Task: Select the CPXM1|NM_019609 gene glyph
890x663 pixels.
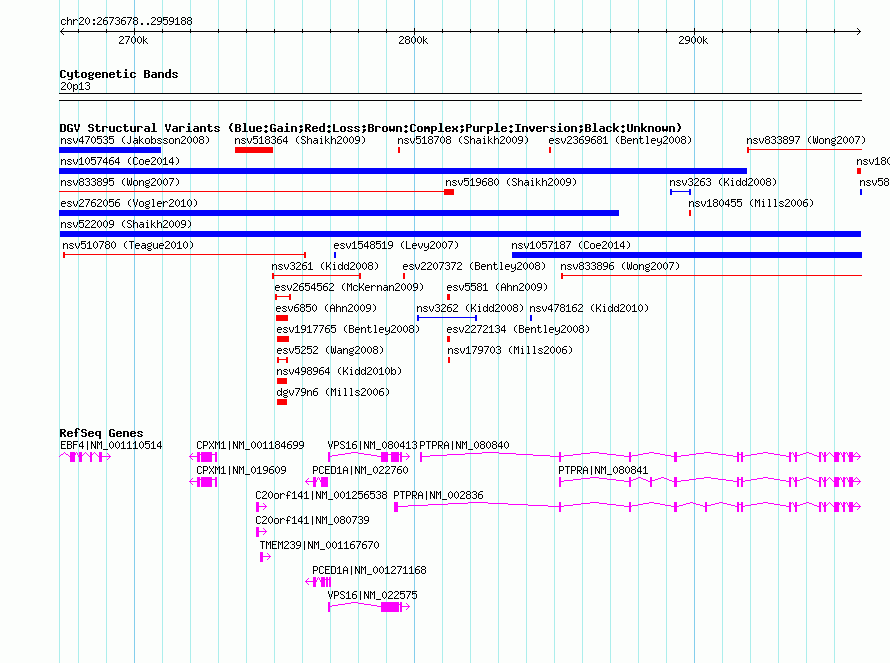Action: 203,482
